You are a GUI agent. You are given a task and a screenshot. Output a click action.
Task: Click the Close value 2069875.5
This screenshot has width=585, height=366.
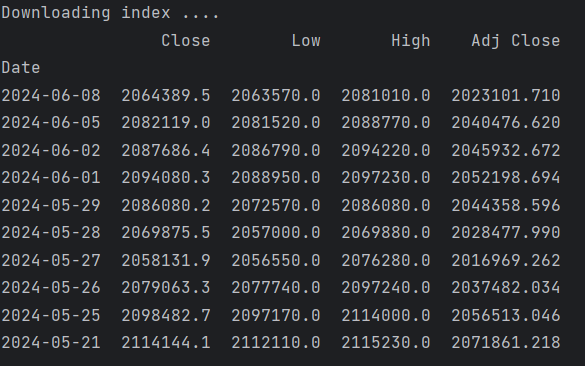coord(166,233)
